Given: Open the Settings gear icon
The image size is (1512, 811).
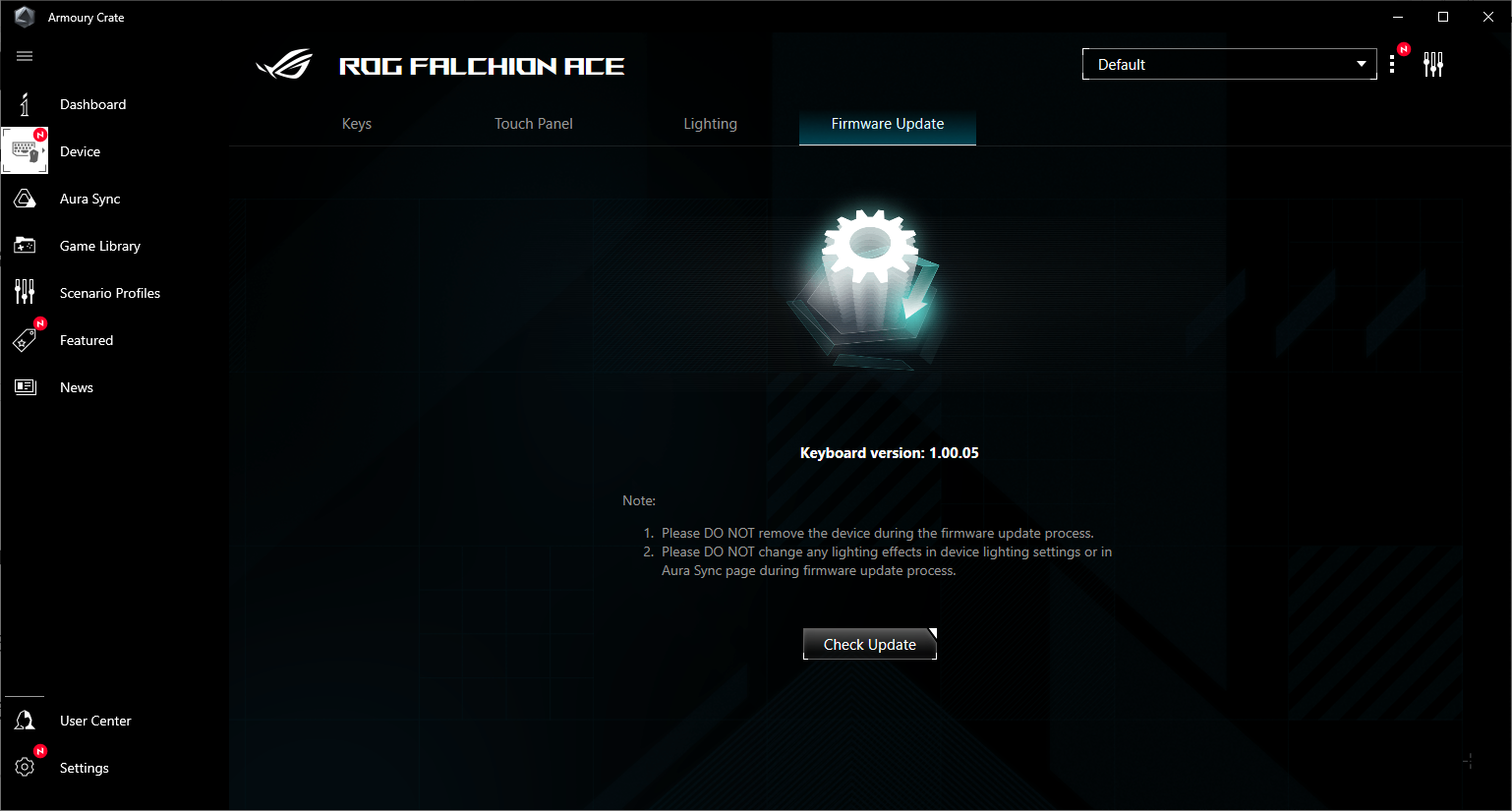Looking at the screenshot, I should pyautogui.click(x=25, y=768).
